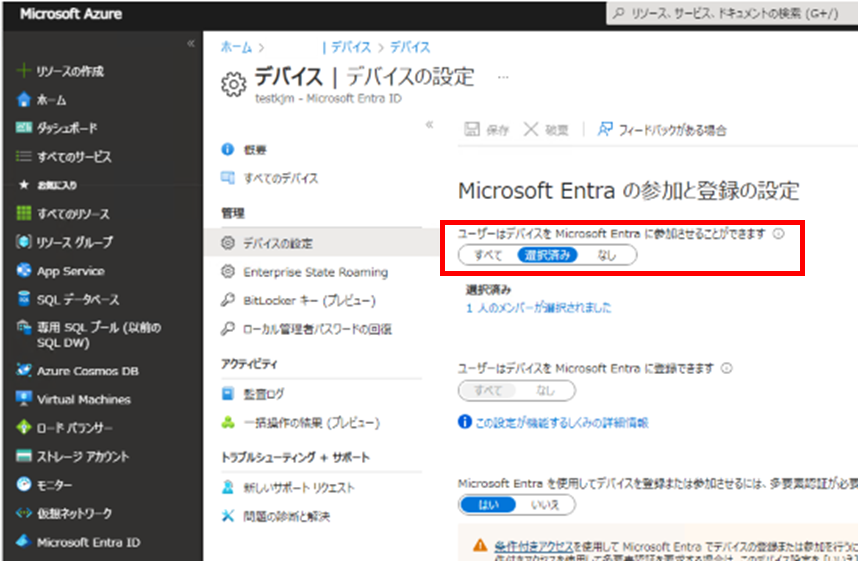Click the gear icon beside page title
858x561 pixels.
point(234,84)
